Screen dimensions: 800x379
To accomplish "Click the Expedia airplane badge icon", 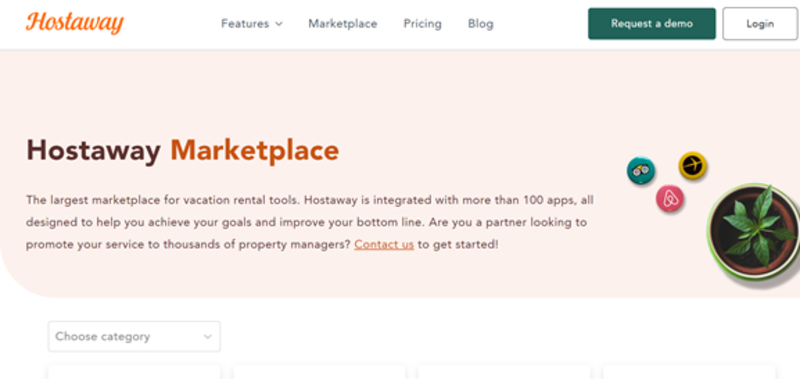I will [692, 165].
